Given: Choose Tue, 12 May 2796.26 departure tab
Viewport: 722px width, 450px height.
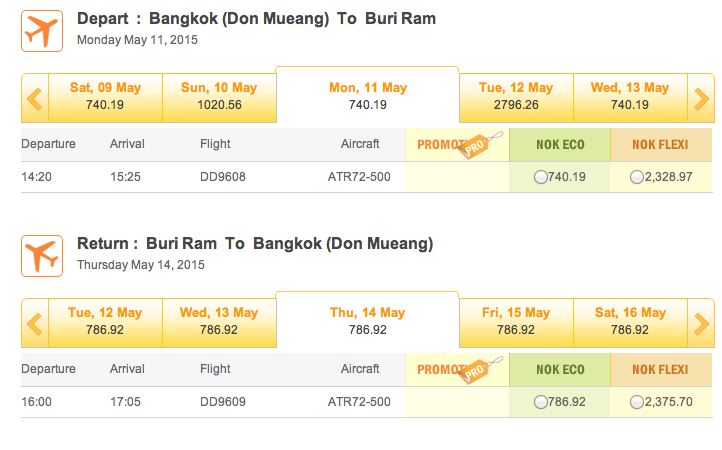Looking at the screenshot, I should 516,98.
